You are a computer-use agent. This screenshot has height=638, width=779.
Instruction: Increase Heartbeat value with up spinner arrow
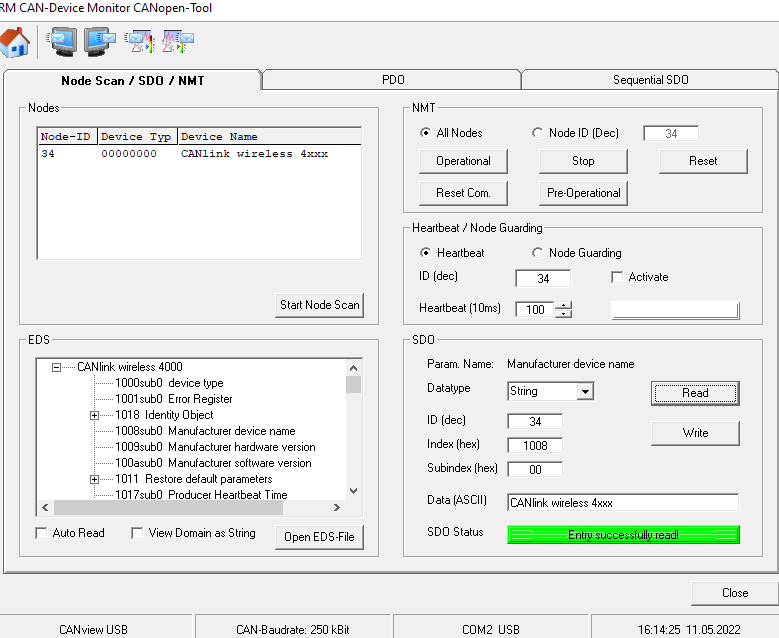click(563, 305)
